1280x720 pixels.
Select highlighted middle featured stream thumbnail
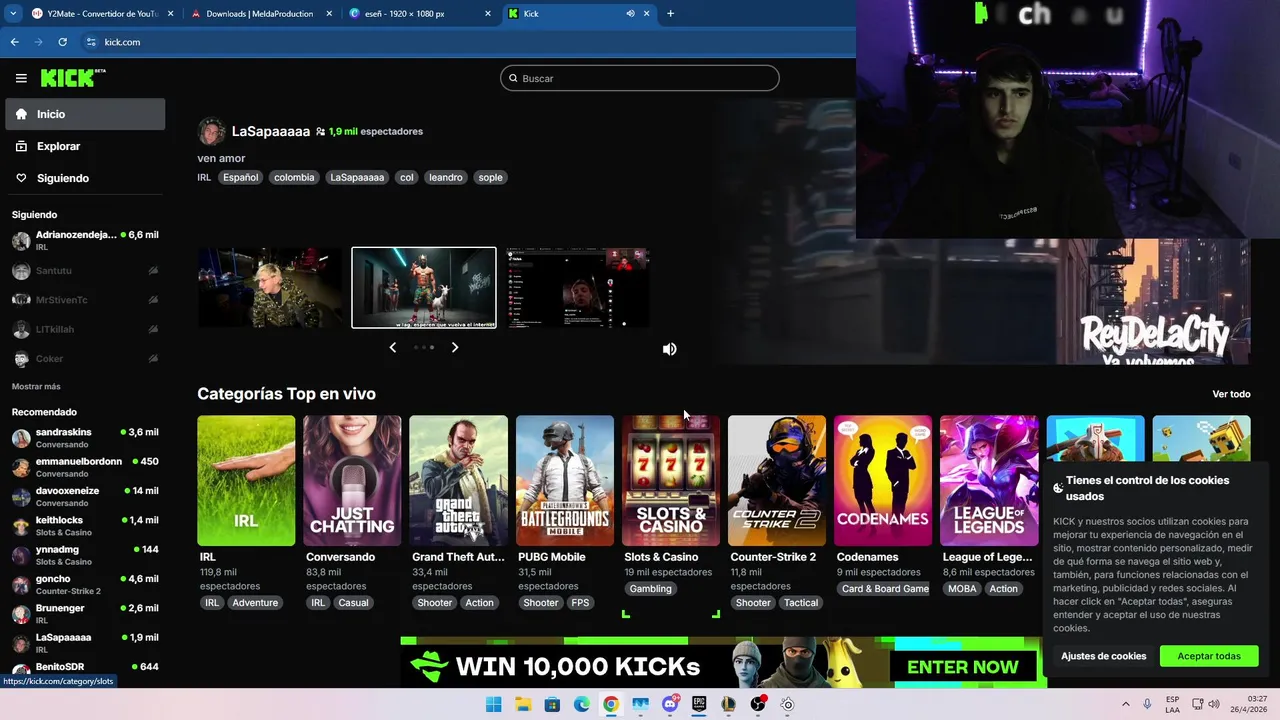(424, 288)
